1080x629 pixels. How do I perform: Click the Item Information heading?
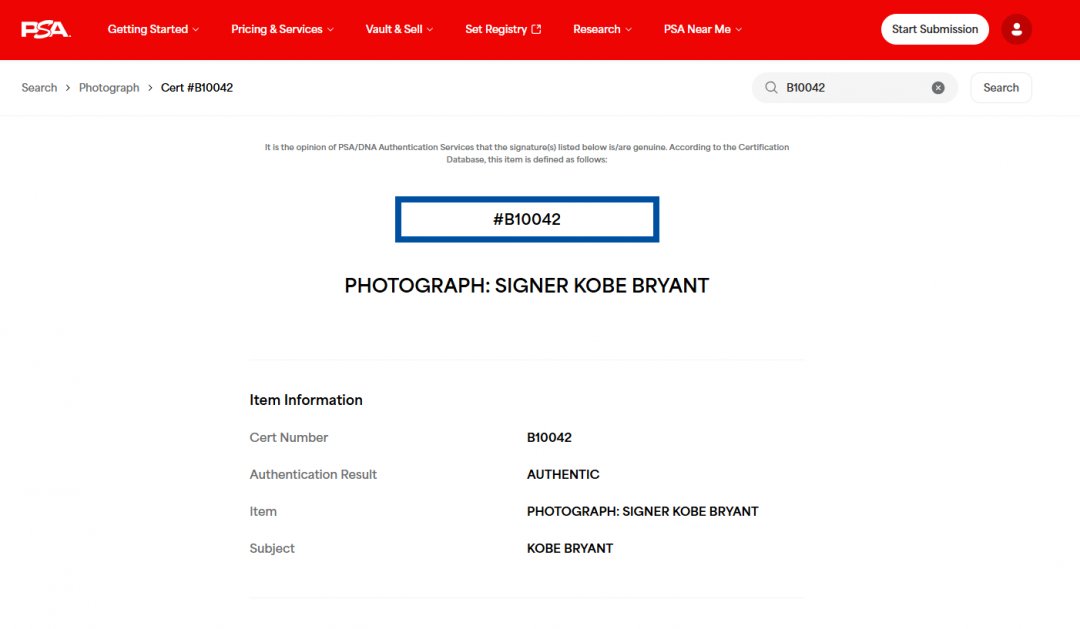point(306,400)
